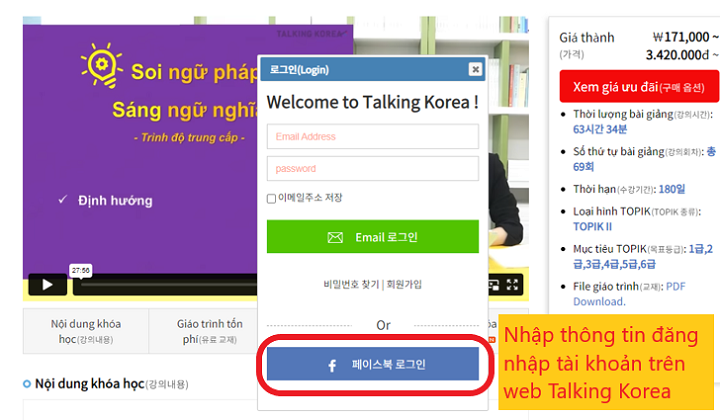Log in with 페이스북 로그인 button

coord(372,364)
